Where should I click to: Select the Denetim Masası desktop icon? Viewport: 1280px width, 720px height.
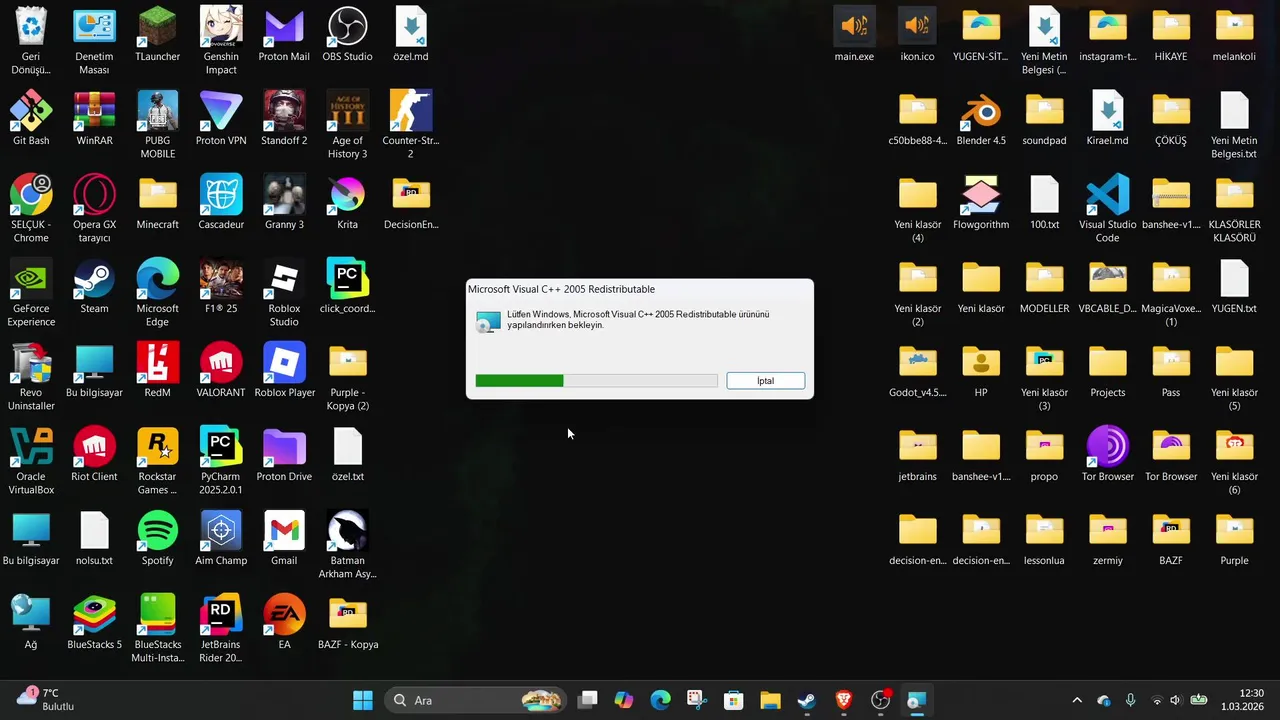tap(94, 41)
